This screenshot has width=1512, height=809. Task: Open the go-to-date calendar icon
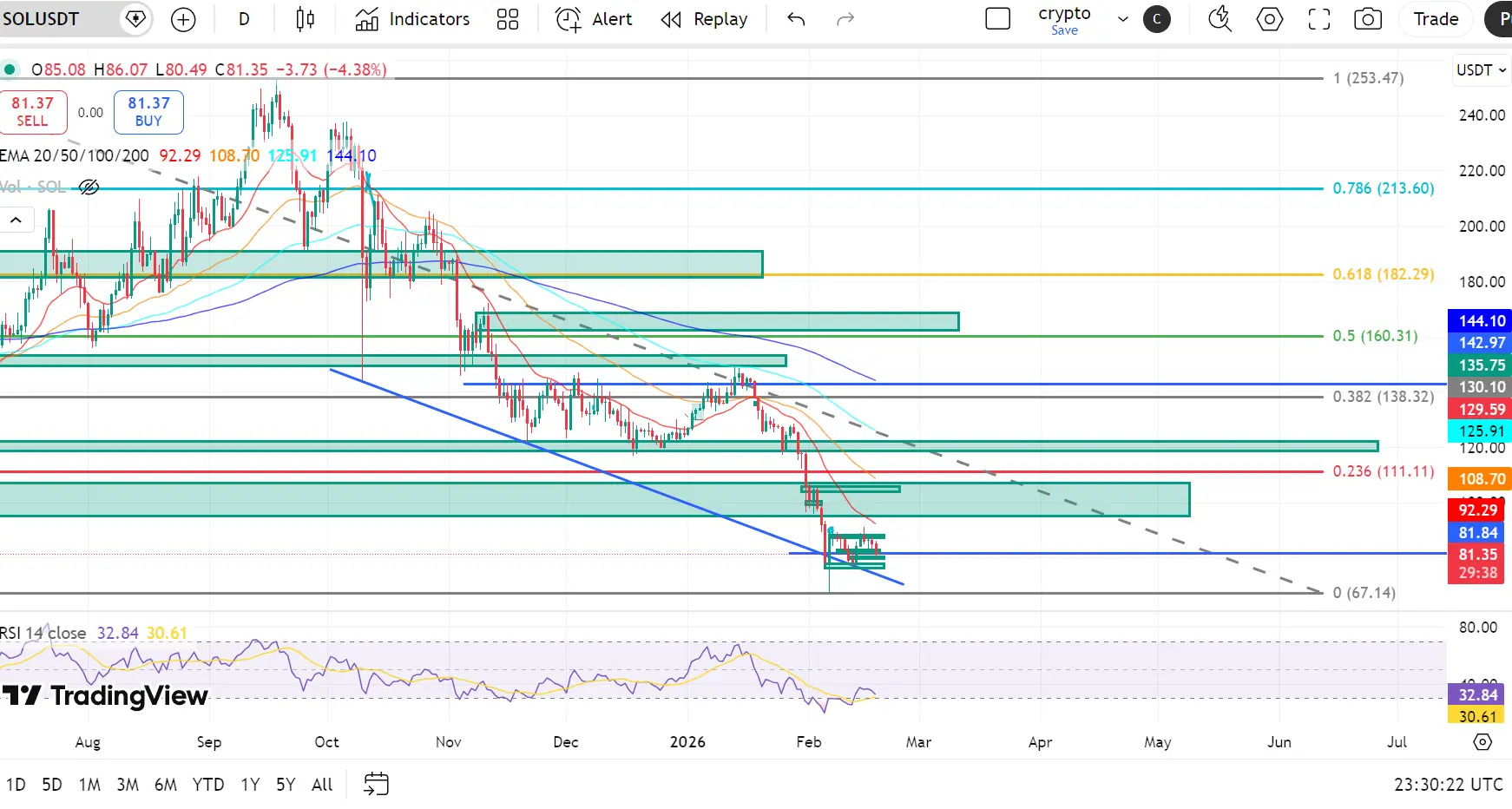[x=376, y=785]
